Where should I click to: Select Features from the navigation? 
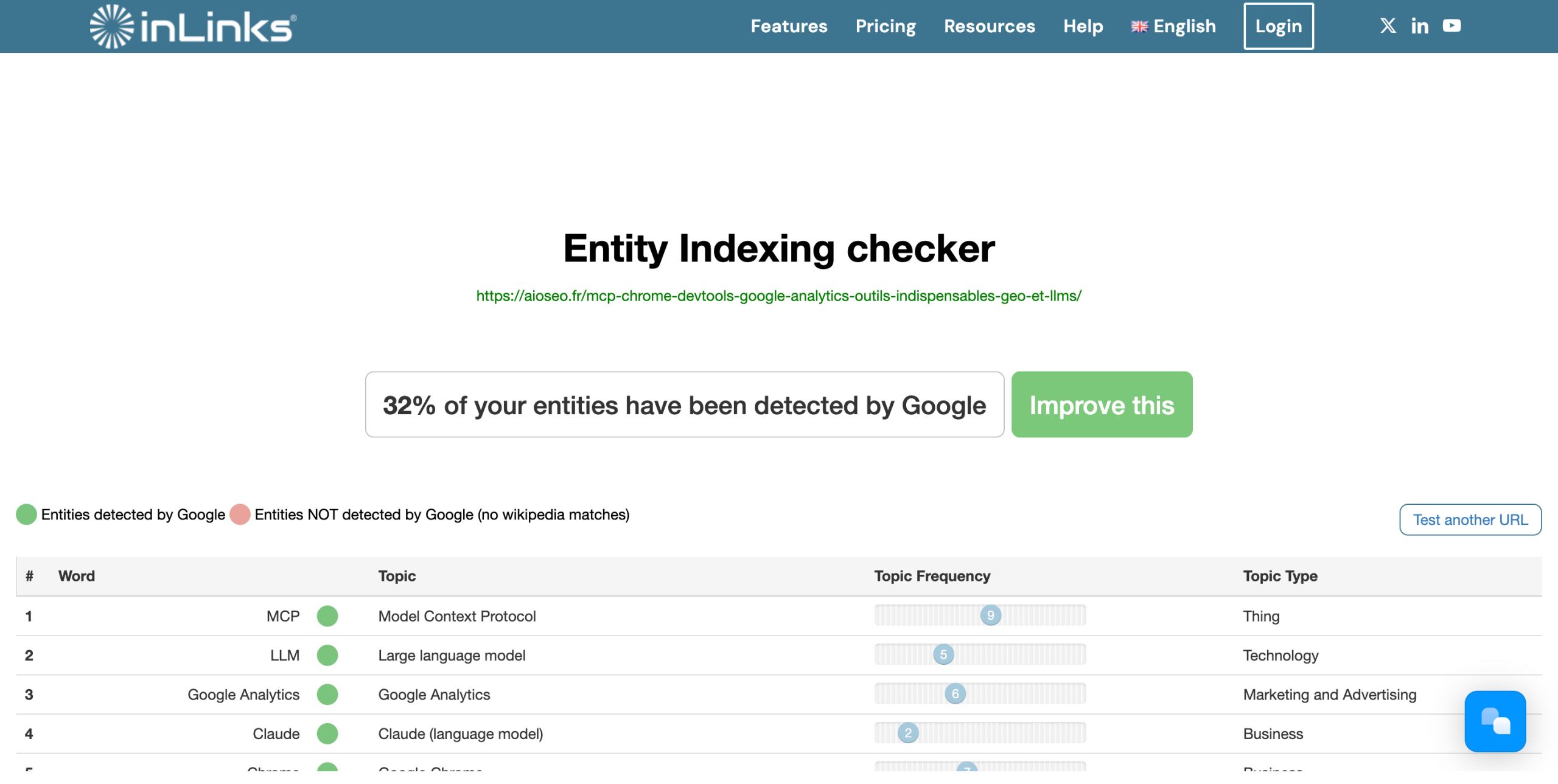click(x=789, y=26)
